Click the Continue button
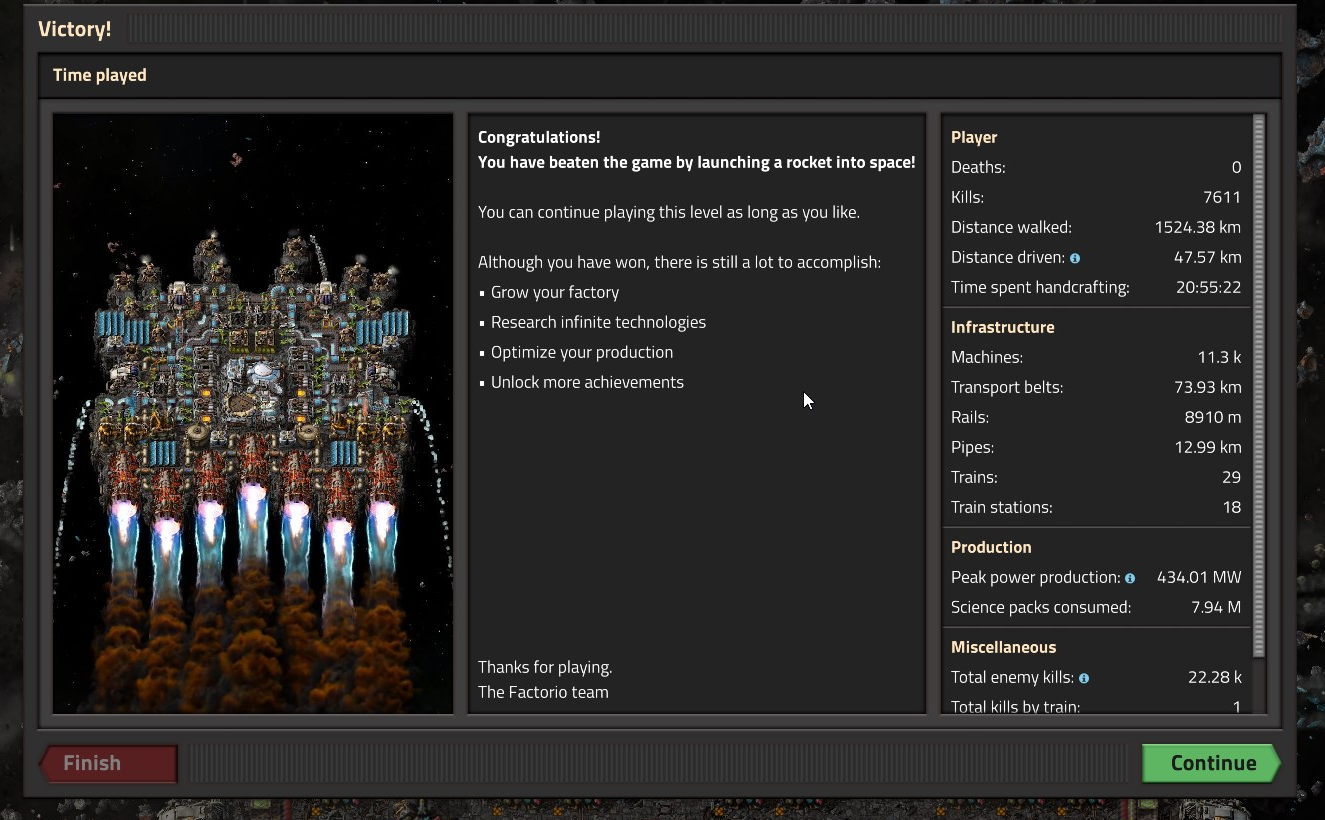This screenshot has height=820, width=1325. [1211, 763]
